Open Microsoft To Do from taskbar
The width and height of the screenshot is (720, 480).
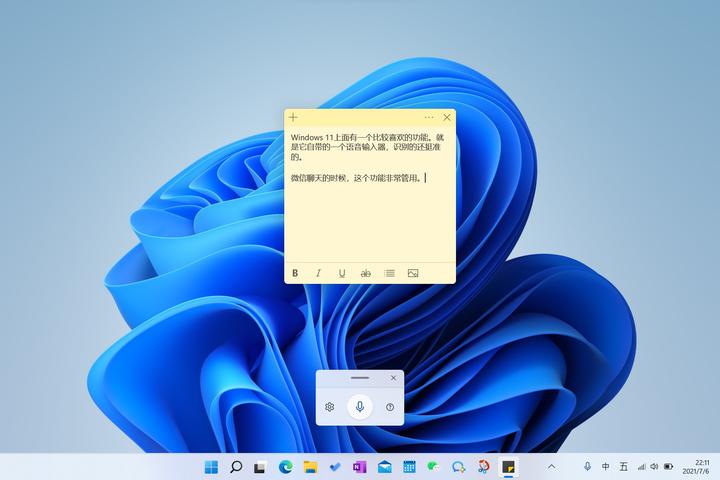[335, 467]
